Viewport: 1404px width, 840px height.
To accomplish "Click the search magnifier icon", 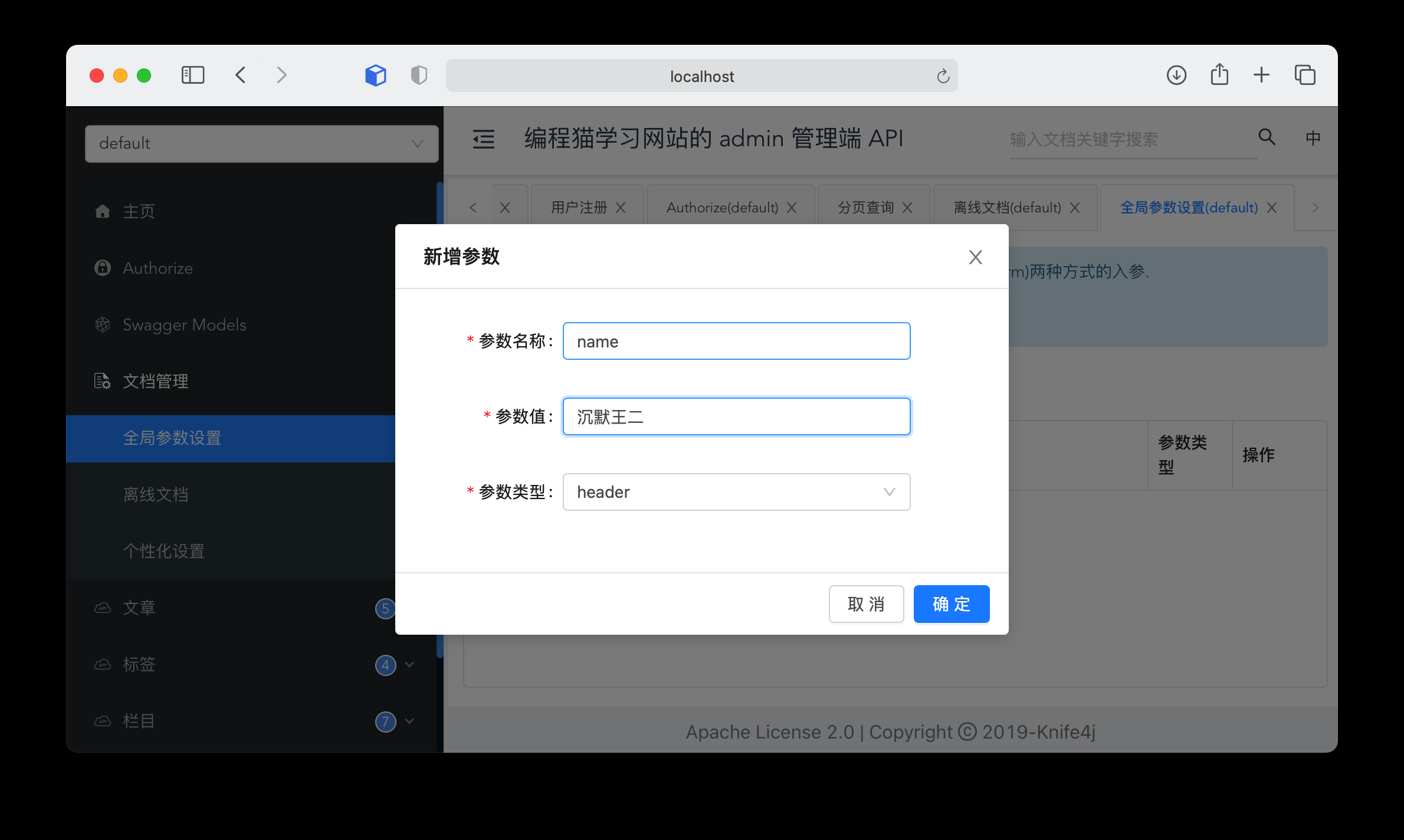I will click(1267, 137).
